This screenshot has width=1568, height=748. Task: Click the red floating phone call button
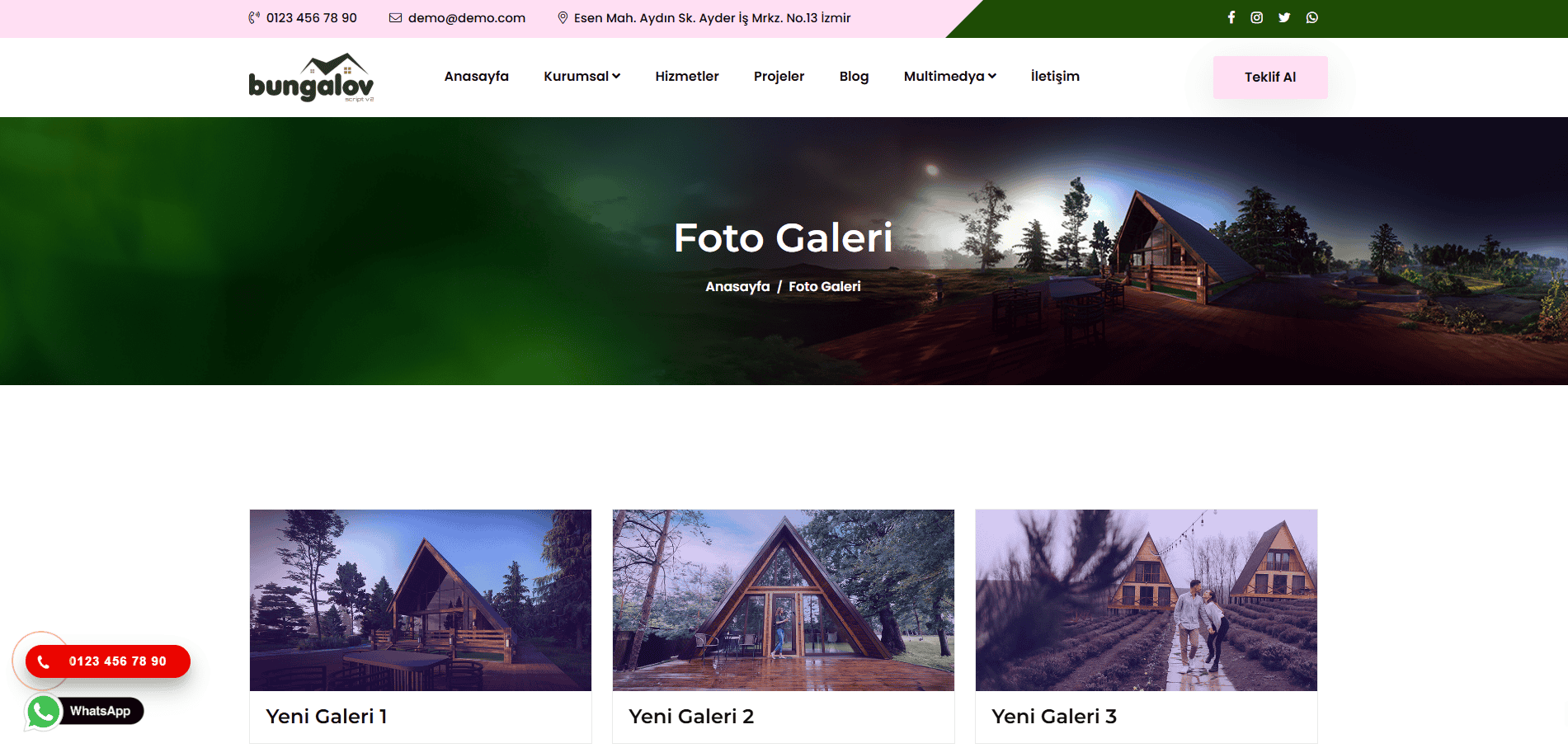pyautogui.click(x=108, y=661)
